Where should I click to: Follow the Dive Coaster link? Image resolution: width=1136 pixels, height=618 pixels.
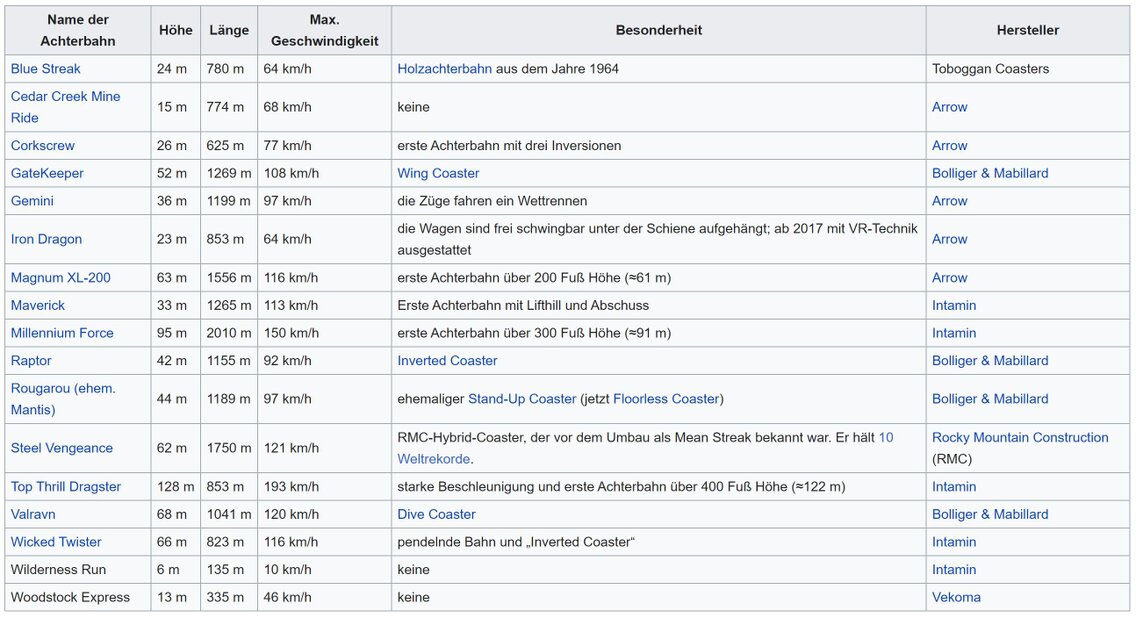click(x=436, y=514)
